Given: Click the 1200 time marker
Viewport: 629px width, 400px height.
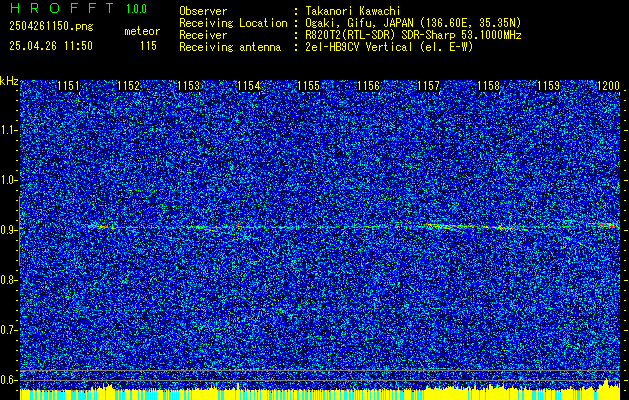Looking at the screenshot, I should (x=609, y=86).
